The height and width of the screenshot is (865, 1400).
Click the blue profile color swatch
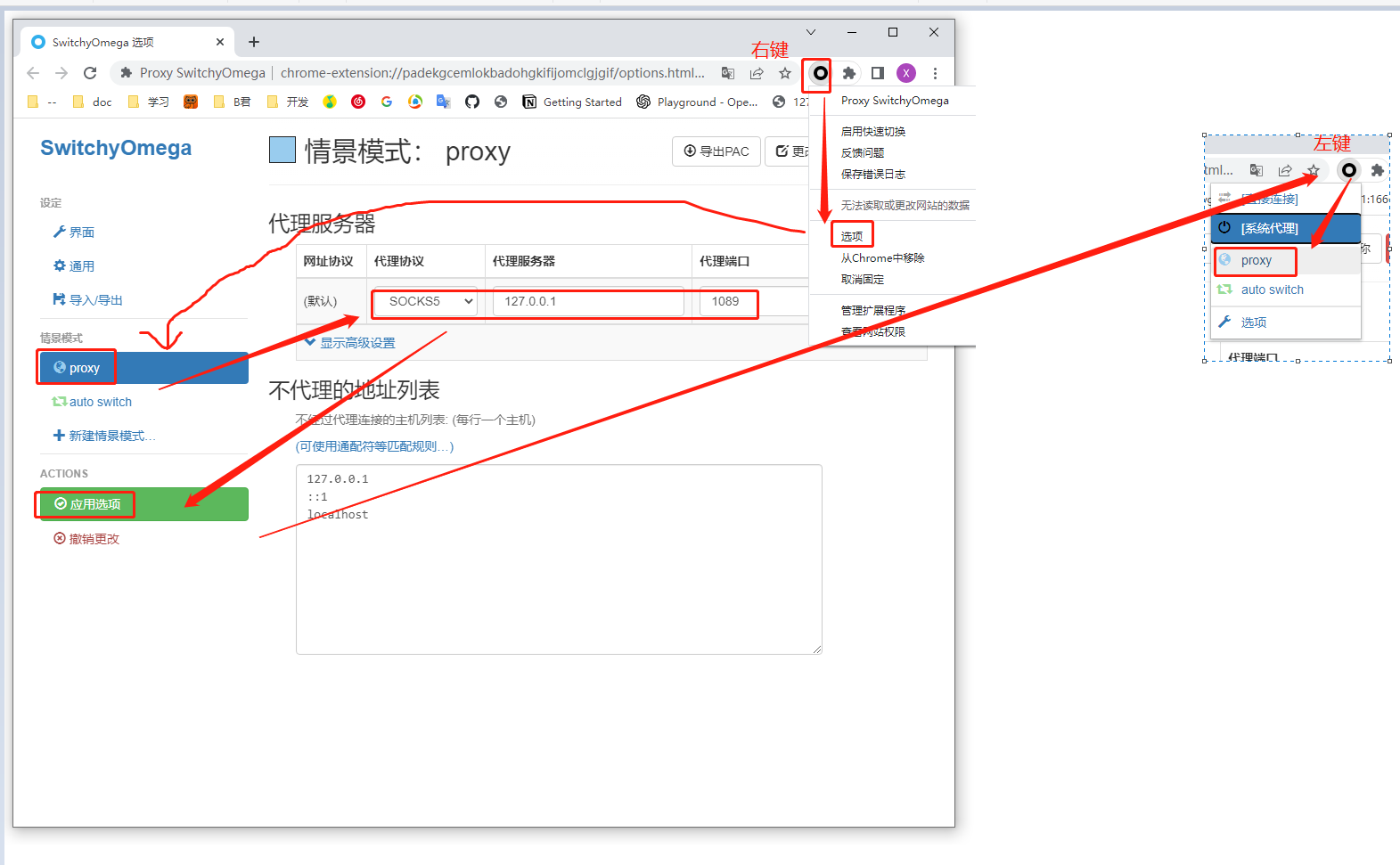click(282, 151)
